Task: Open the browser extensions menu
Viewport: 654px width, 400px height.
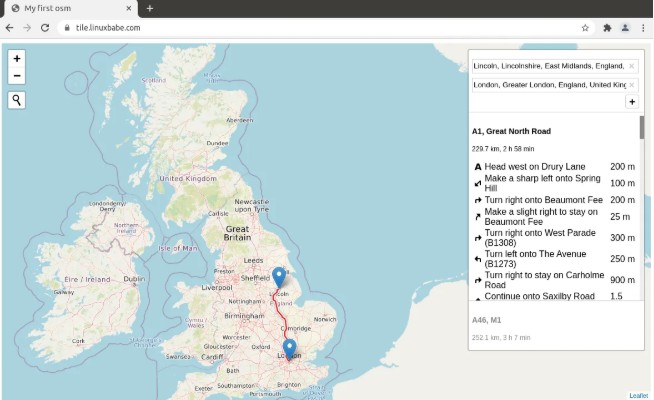Action: point(607,28)
